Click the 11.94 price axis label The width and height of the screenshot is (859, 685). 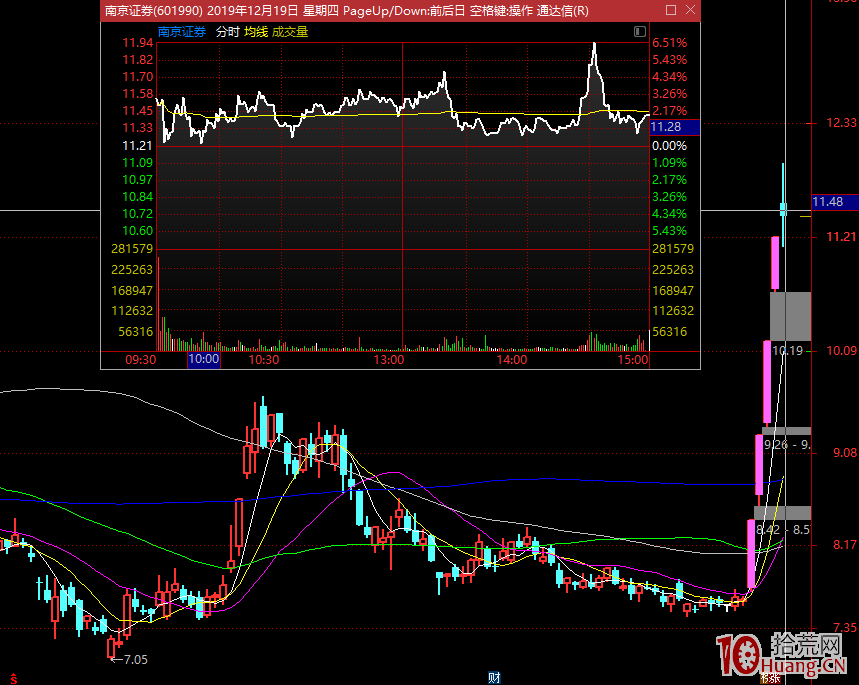point(138,43)
